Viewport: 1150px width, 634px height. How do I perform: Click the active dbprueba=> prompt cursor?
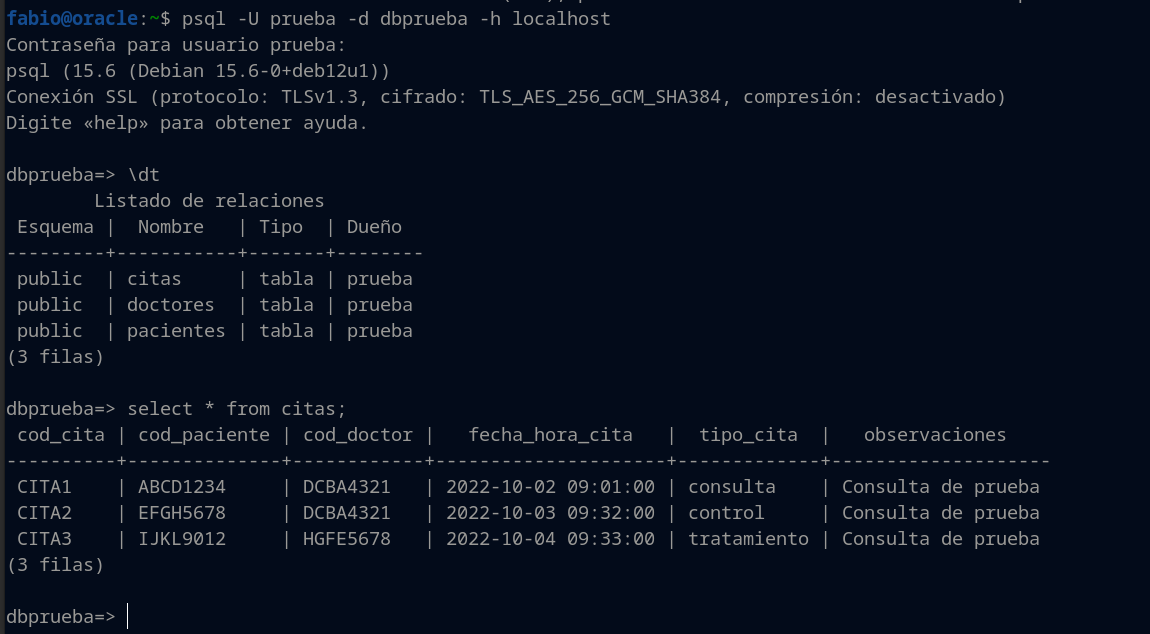[128, 617]
